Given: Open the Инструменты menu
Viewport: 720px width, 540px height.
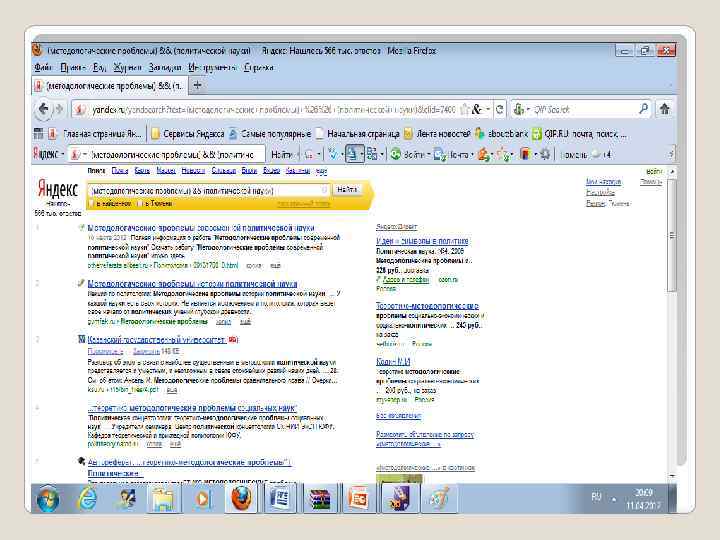Looking at the screenshot, I should click(x=212, y=68).
